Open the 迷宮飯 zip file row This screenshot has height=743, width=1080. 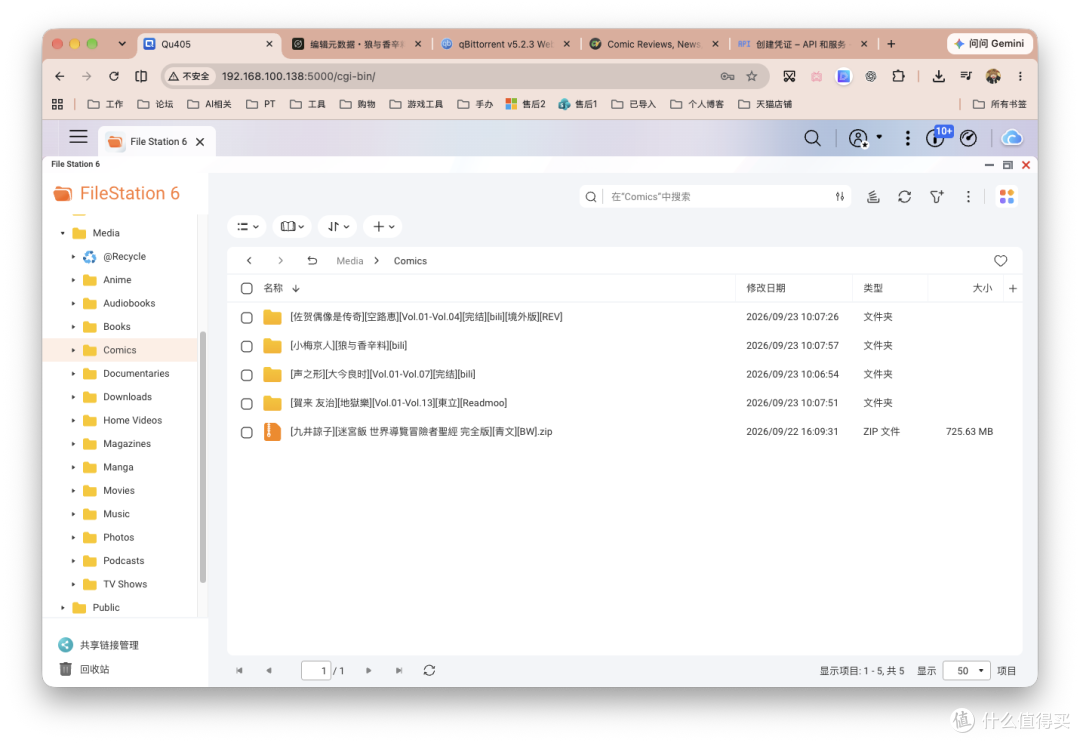click(x=624, y=432)
